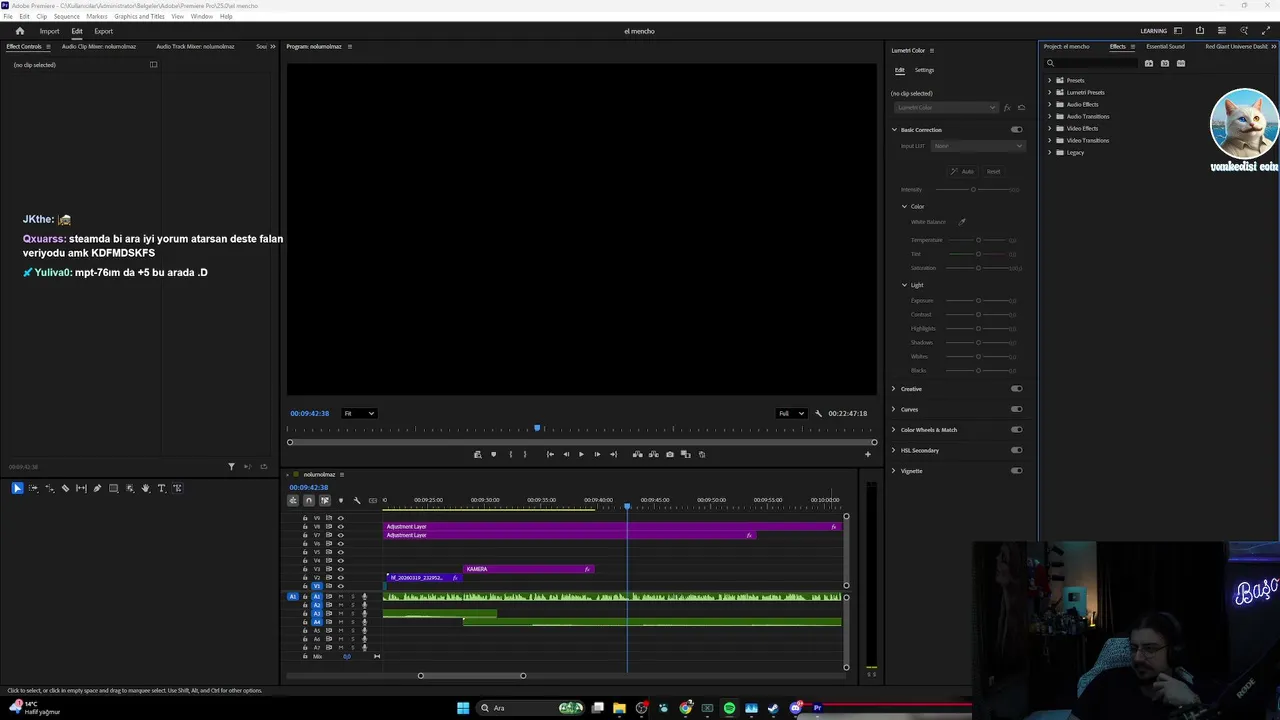Expand the Lumetri Presets folder
1280x720 pixels.
[1049, 92]
